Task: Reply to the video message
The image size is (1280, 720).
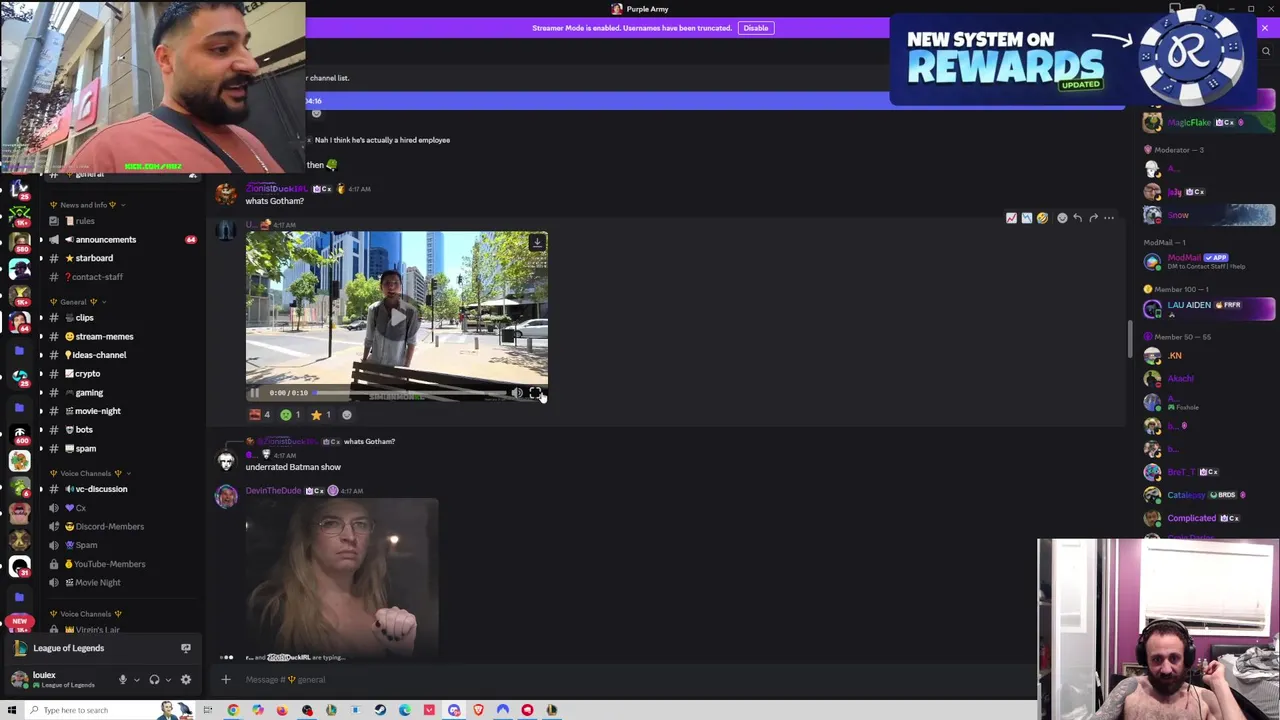Action: [x=1078, y=218]
